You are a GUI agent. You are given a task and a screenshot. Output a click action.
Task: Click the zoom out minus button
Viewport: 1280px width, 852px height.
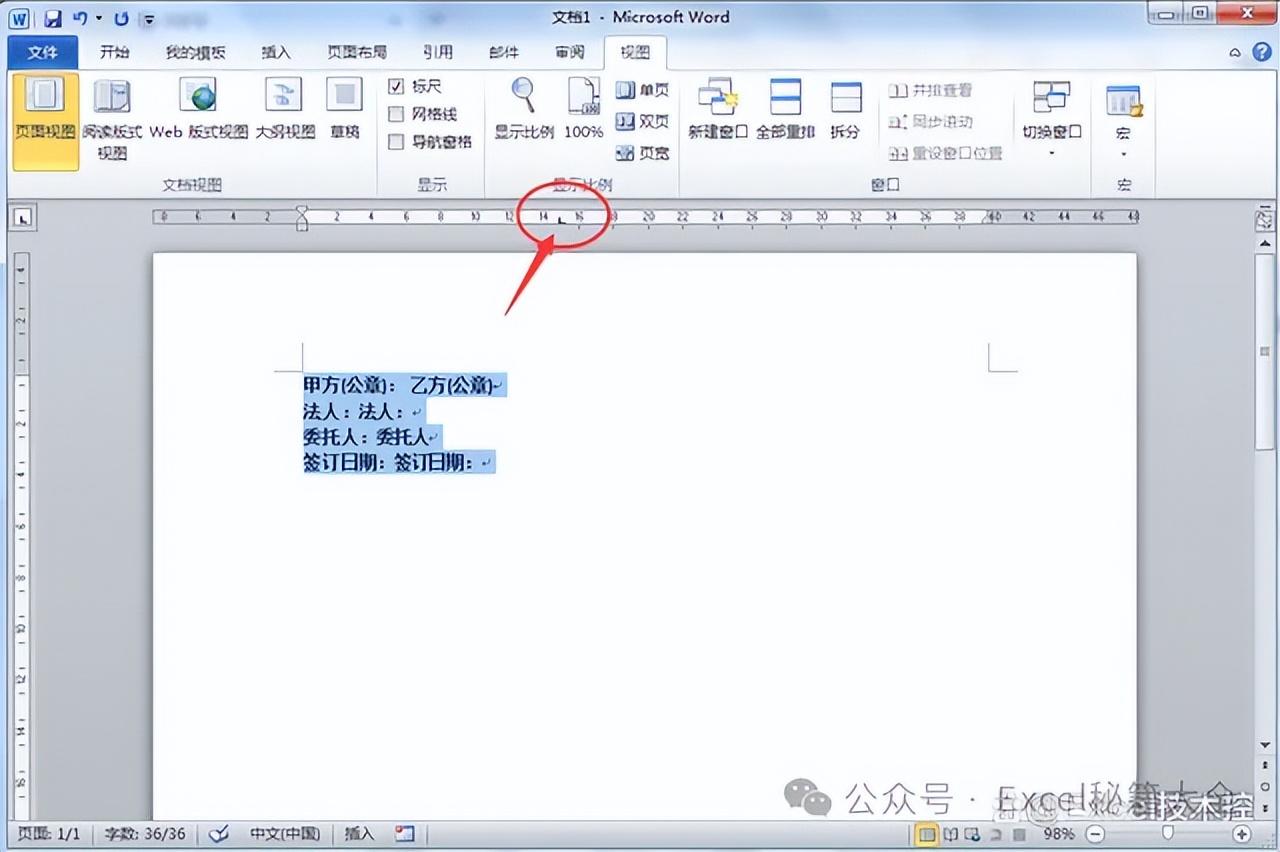pyautogui.click(x=1095, y=833)
